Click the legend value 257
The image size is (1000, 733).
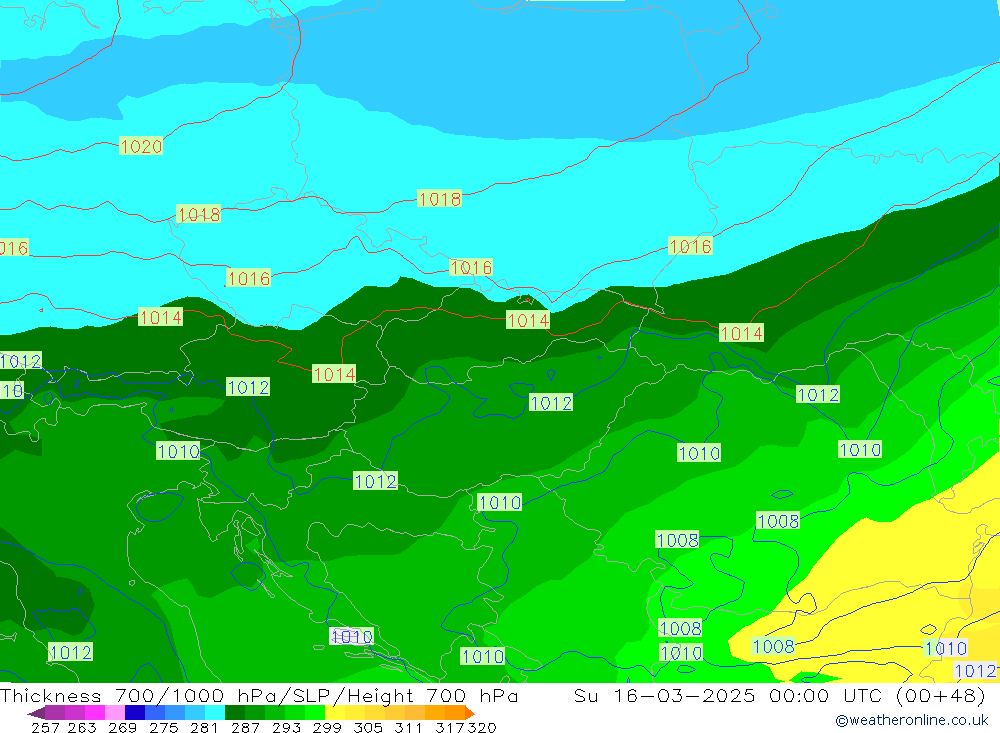click(45, 727)
